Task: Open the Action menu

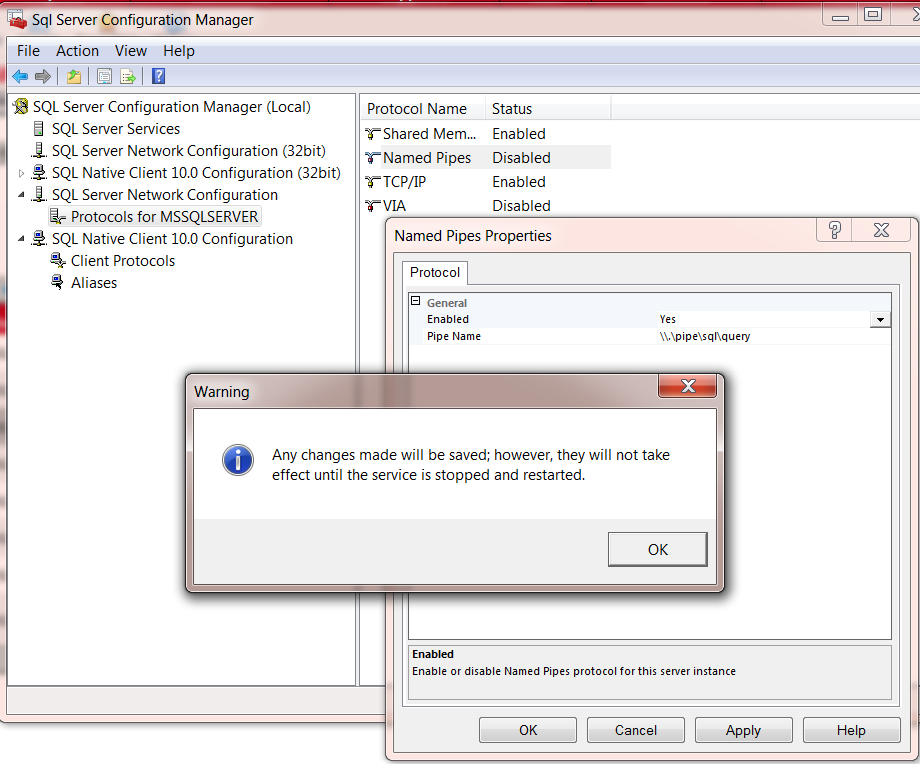Action: pos(77,51)
